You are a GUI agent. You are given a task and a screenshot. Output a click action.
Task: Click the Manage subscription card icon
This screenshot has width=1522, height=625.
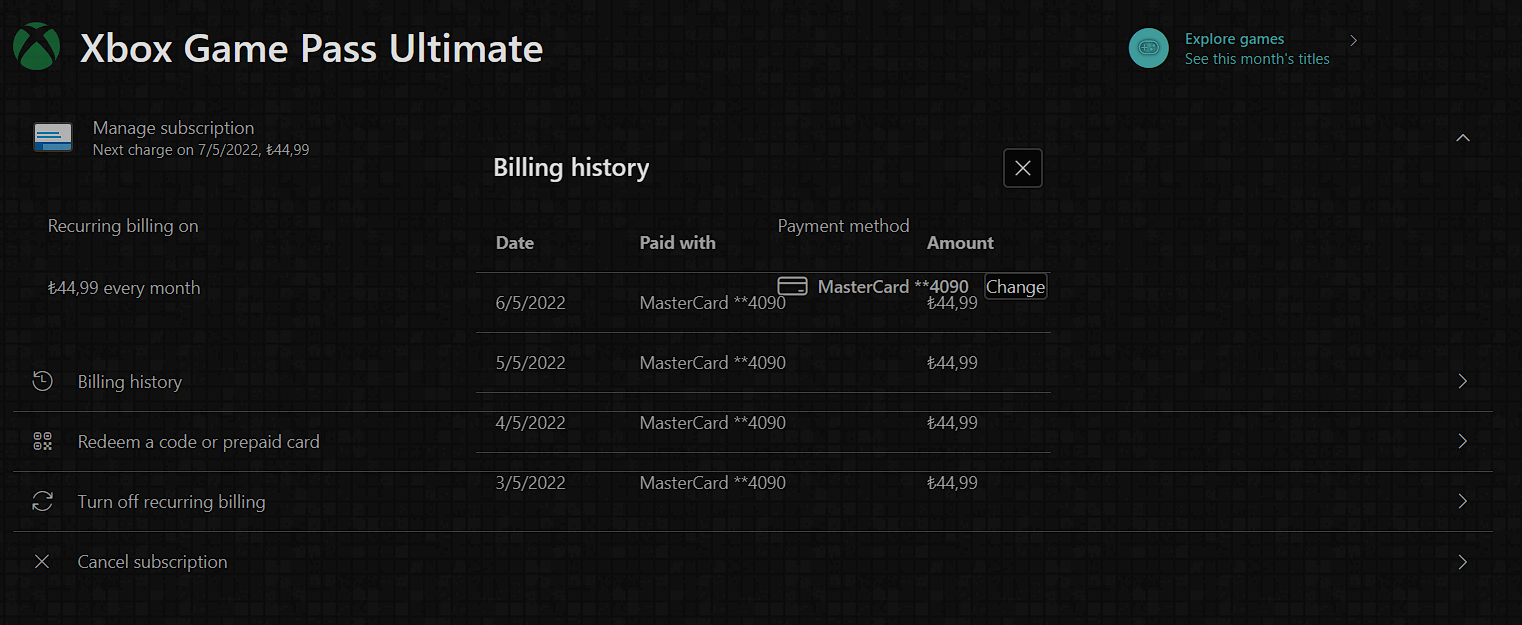53,137
